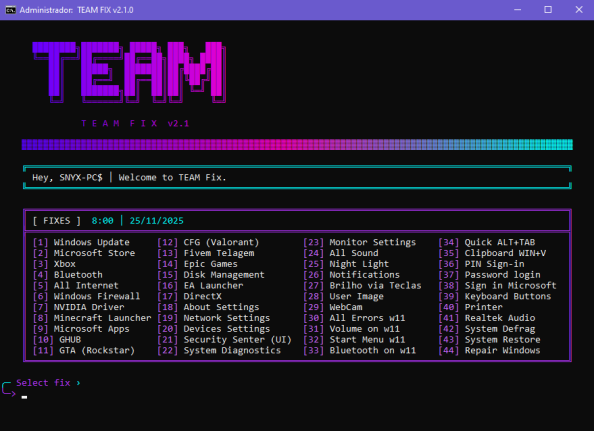Click the window title TEAM FIX v2.1.0
The height and width of the screenshot is (431, 594).
(x=105, y=10)
